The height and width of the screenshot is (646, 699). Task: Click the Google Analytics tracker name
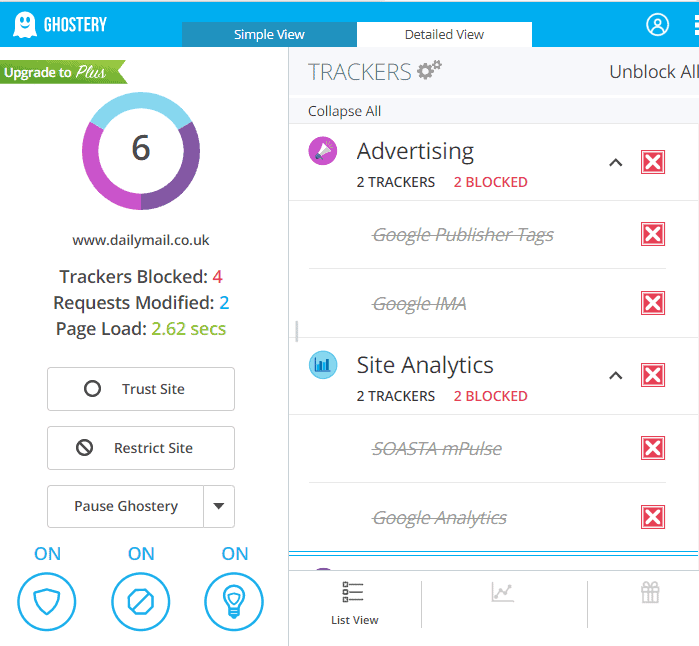pyautogui.click(x=439, y=518)
